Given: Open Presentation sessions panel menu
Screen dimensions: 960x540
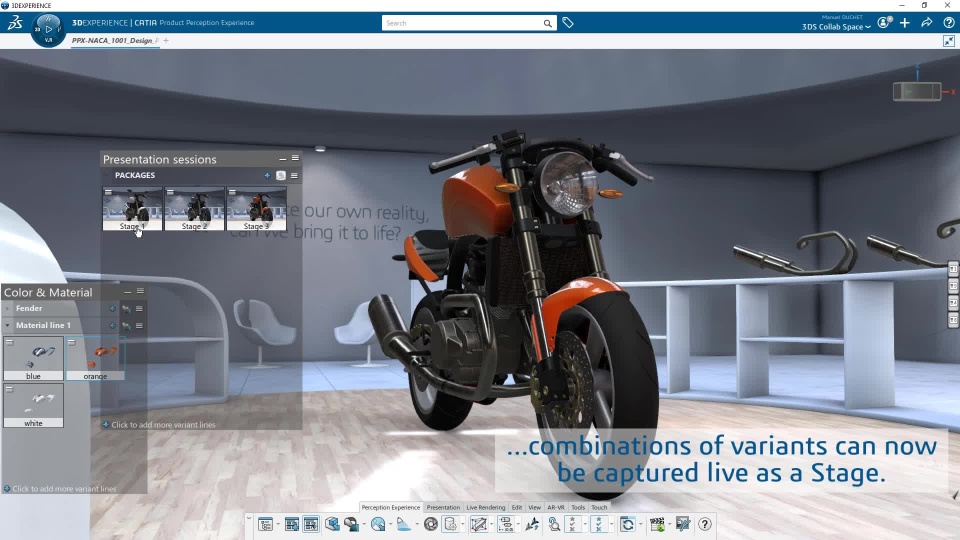Looking at the screenshot, I should click(295, 158).
